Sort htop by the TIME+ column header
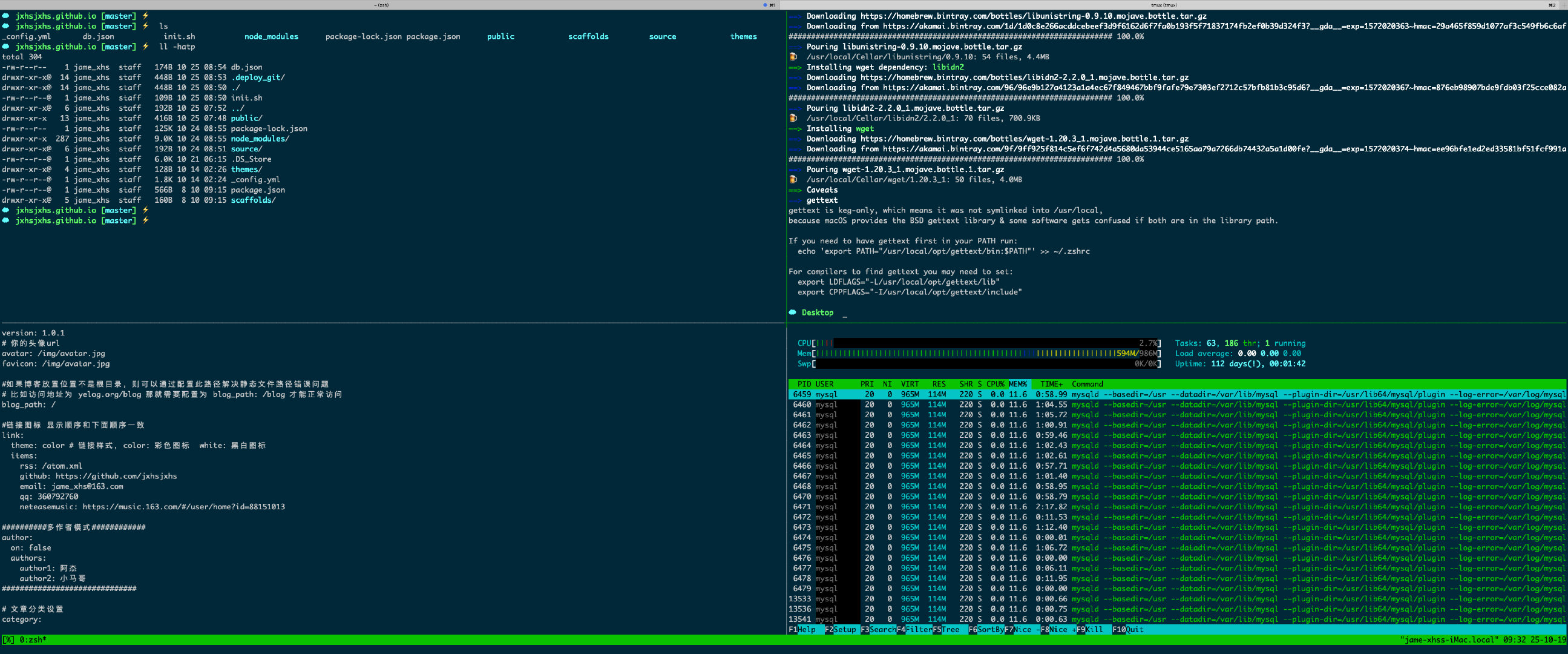Screen dimensions: 1568x654 [x=1051, y=385]
